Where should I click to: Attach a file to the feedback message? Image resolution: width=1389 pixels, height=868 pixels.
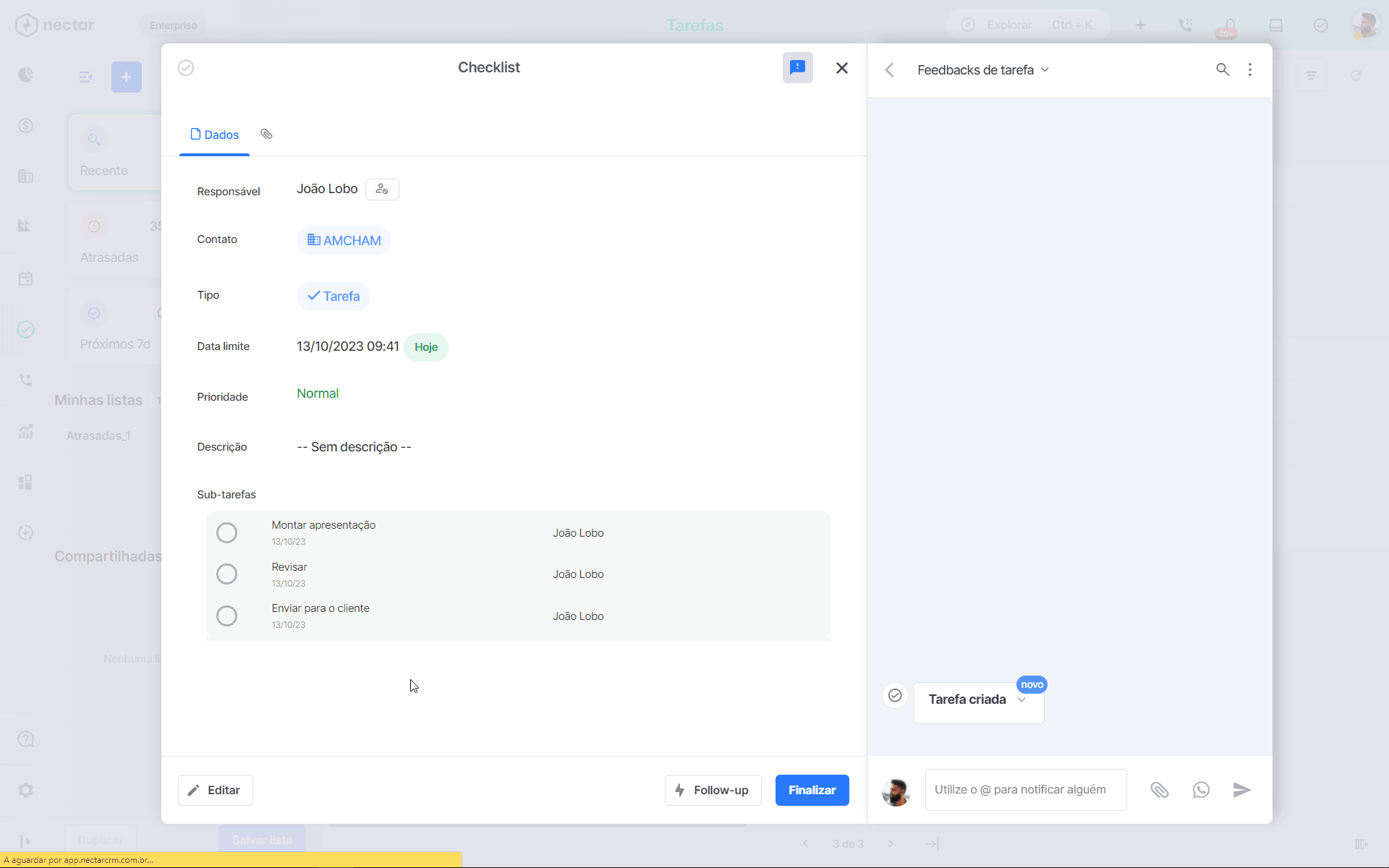(1160, 790)
